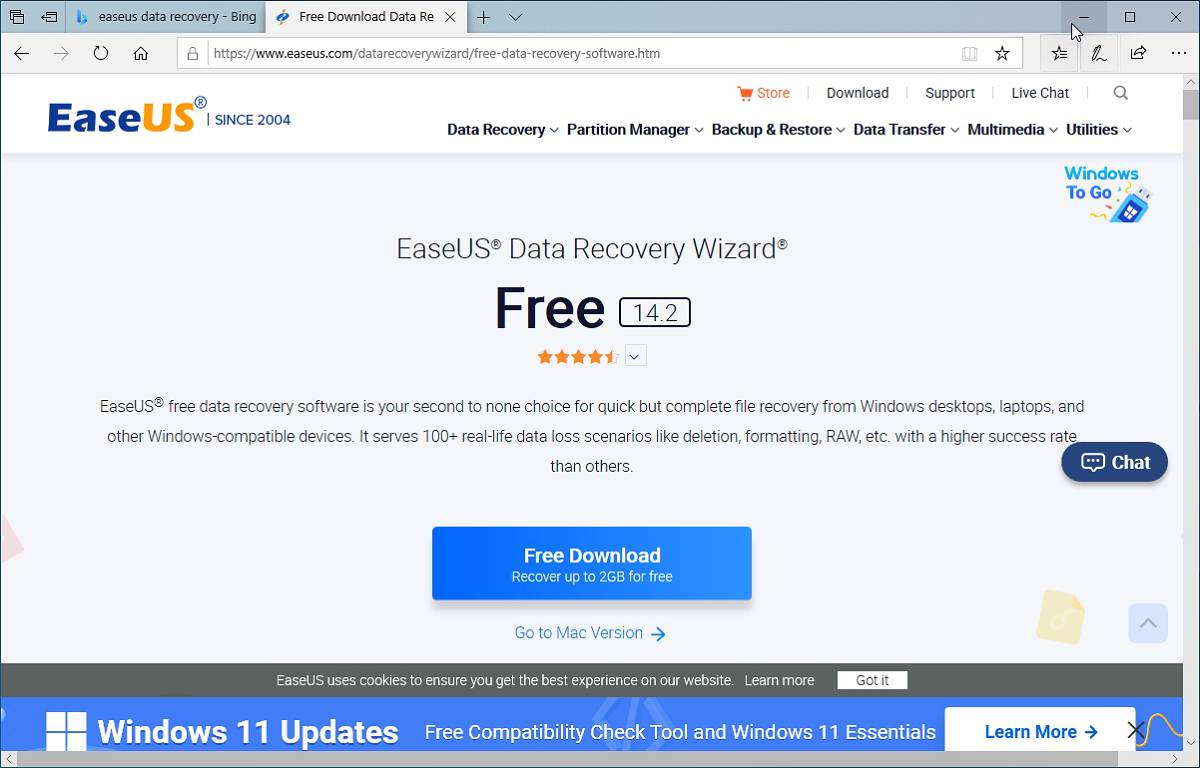Open the tab previews icon in Edge
The height and width of the screenshot is (768, 1200).
[17, 17]
